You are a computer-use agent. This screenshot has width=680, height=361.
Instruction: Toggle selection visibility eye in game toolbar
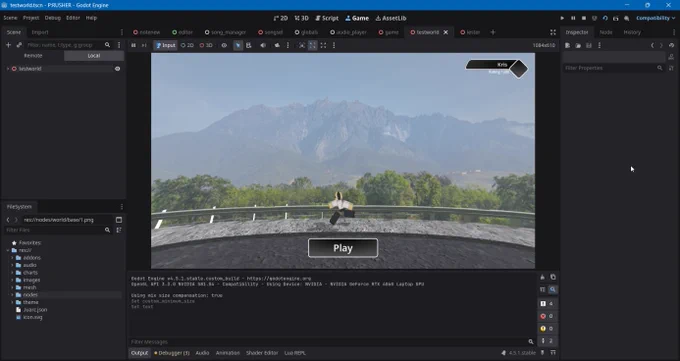coord(224,45)
